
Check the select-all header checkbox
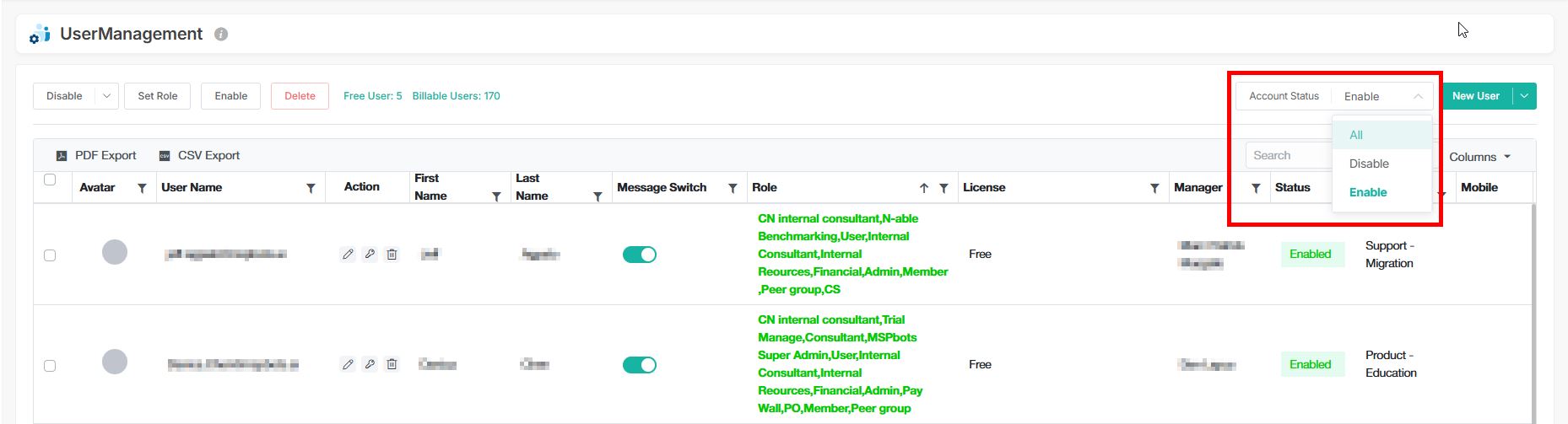pos(50,180)
